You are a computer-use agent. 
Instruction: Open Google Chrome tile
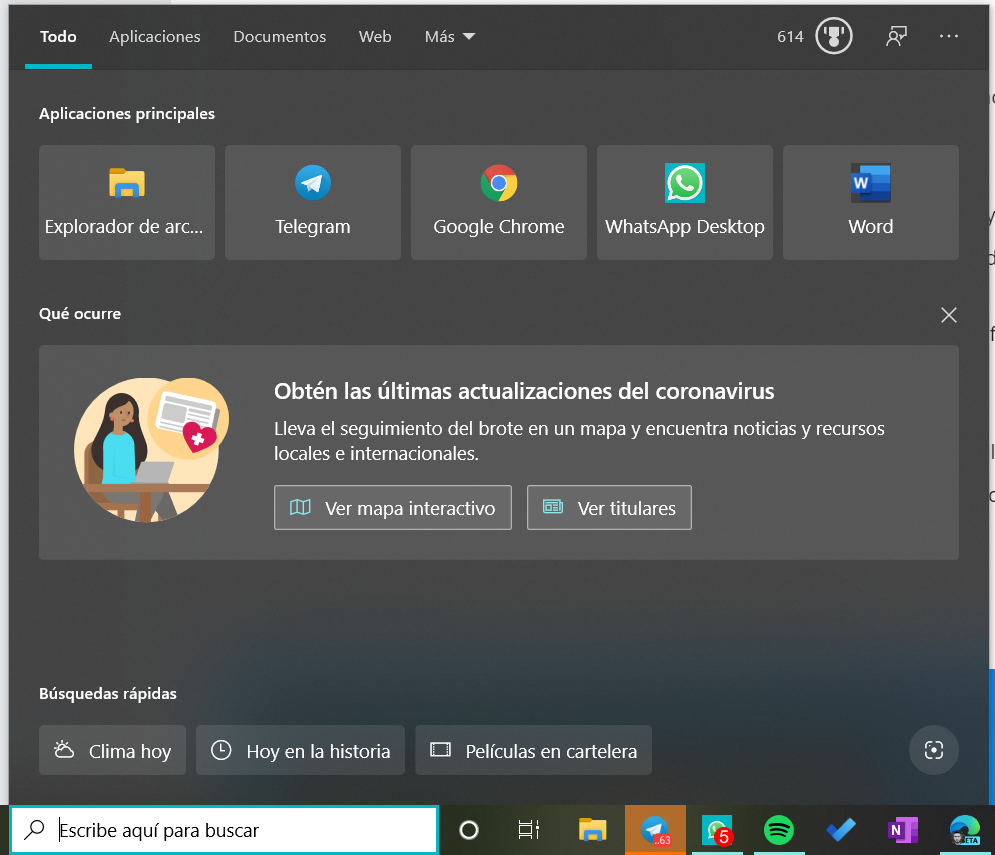499,202
